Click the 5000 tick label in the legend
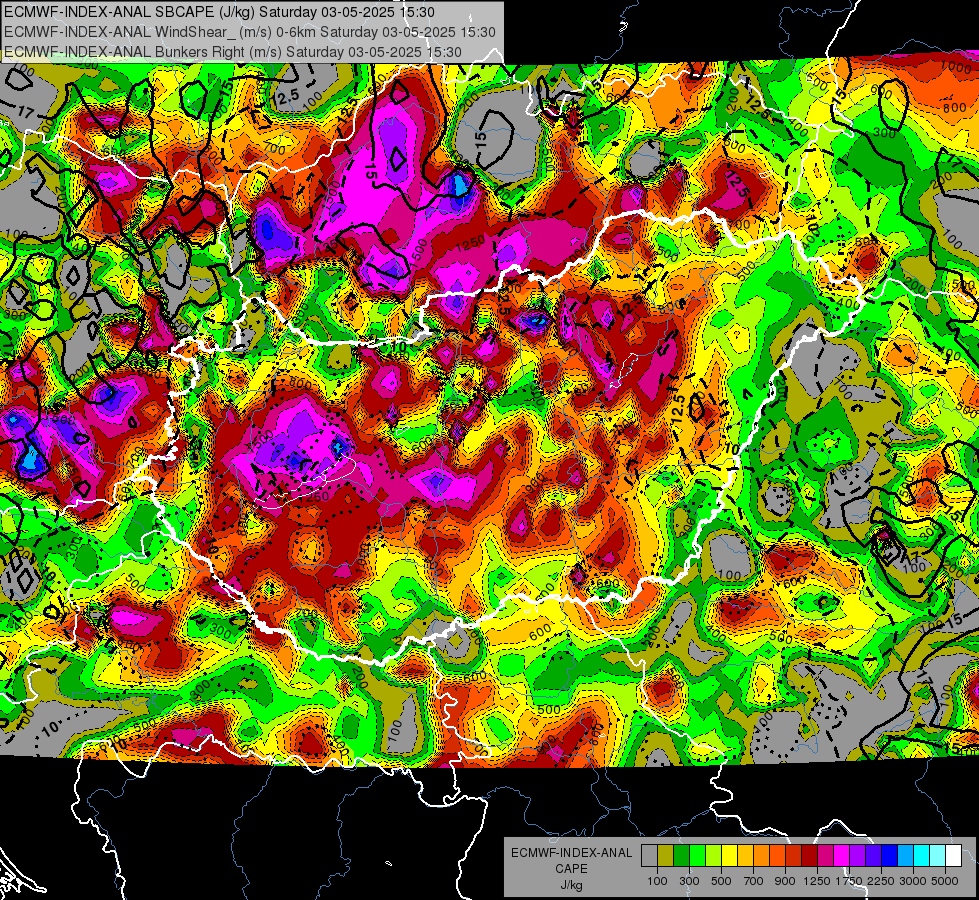 coord(945,881)
